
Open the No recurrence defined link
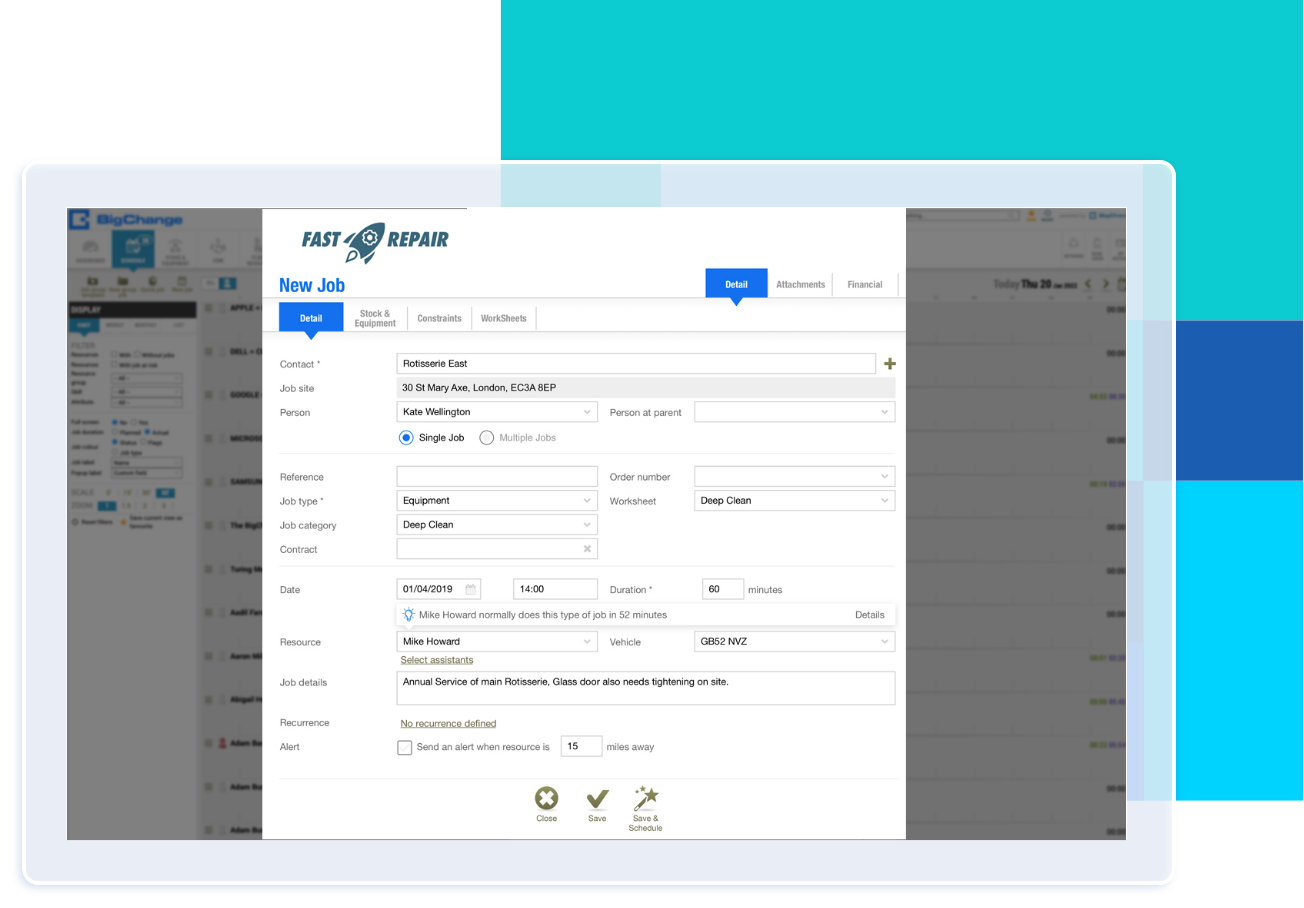tap(448, 723)
